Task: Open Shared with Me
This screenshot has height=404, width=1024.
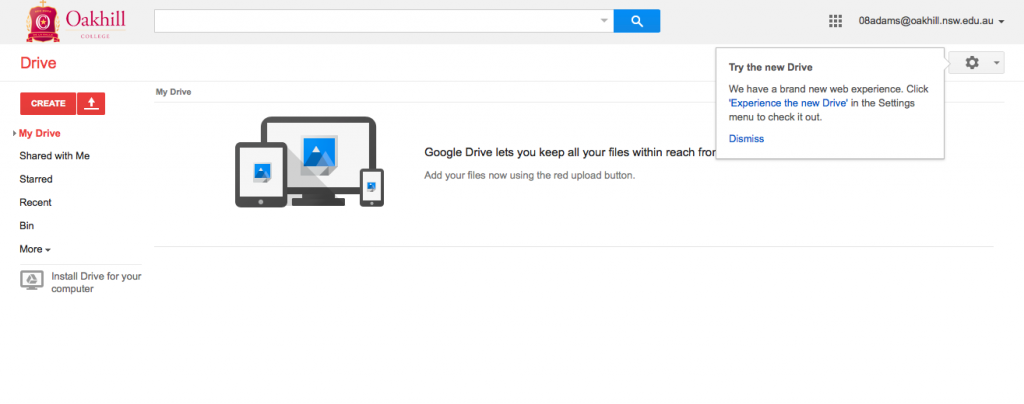Action: tap(55, 156)
